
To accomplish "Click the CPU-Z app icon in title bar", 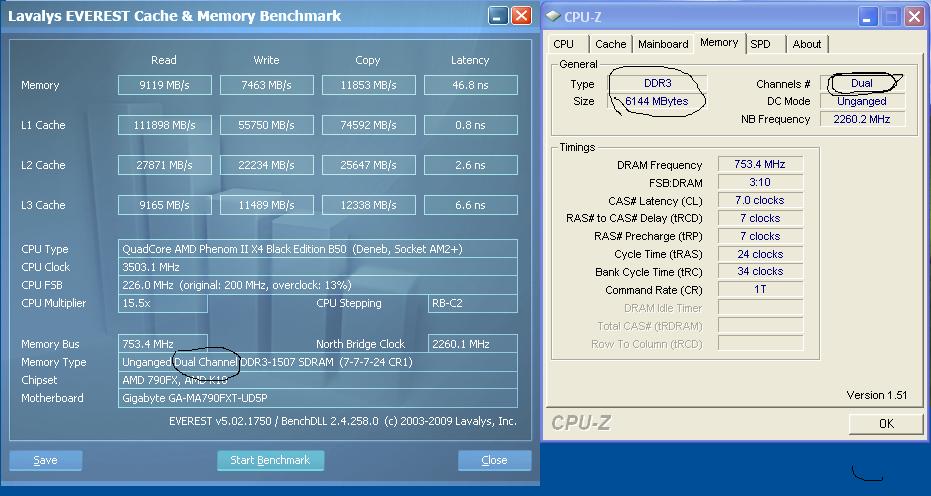I will coord(553,16).
